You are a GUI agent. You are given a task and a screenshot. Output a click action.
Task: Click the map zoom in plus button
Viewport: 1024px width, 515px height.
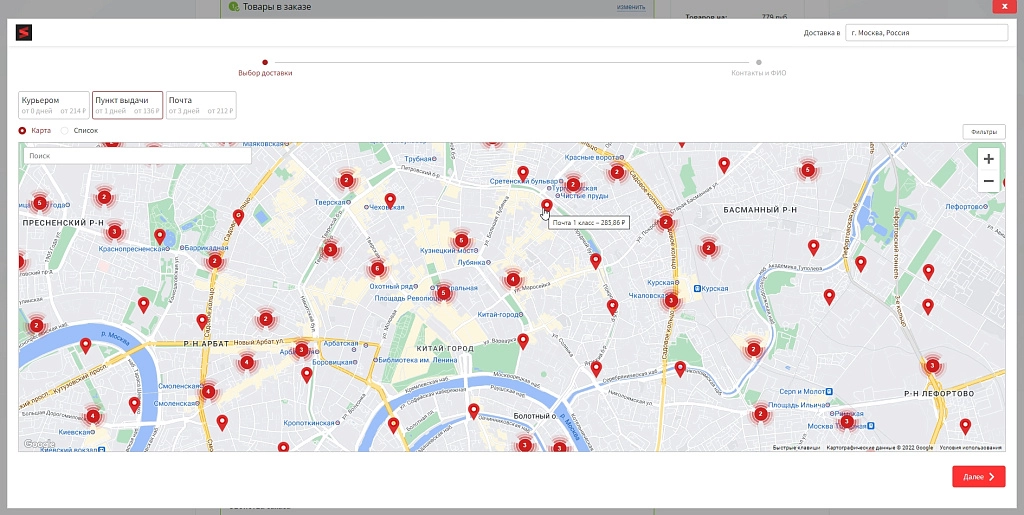coord(988,159)
